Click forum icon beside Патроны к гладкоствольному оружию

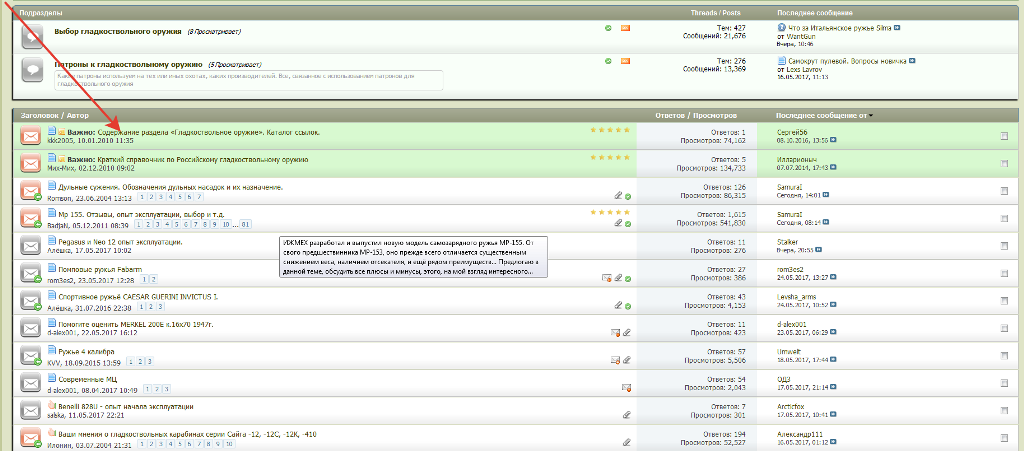[33, 71]
